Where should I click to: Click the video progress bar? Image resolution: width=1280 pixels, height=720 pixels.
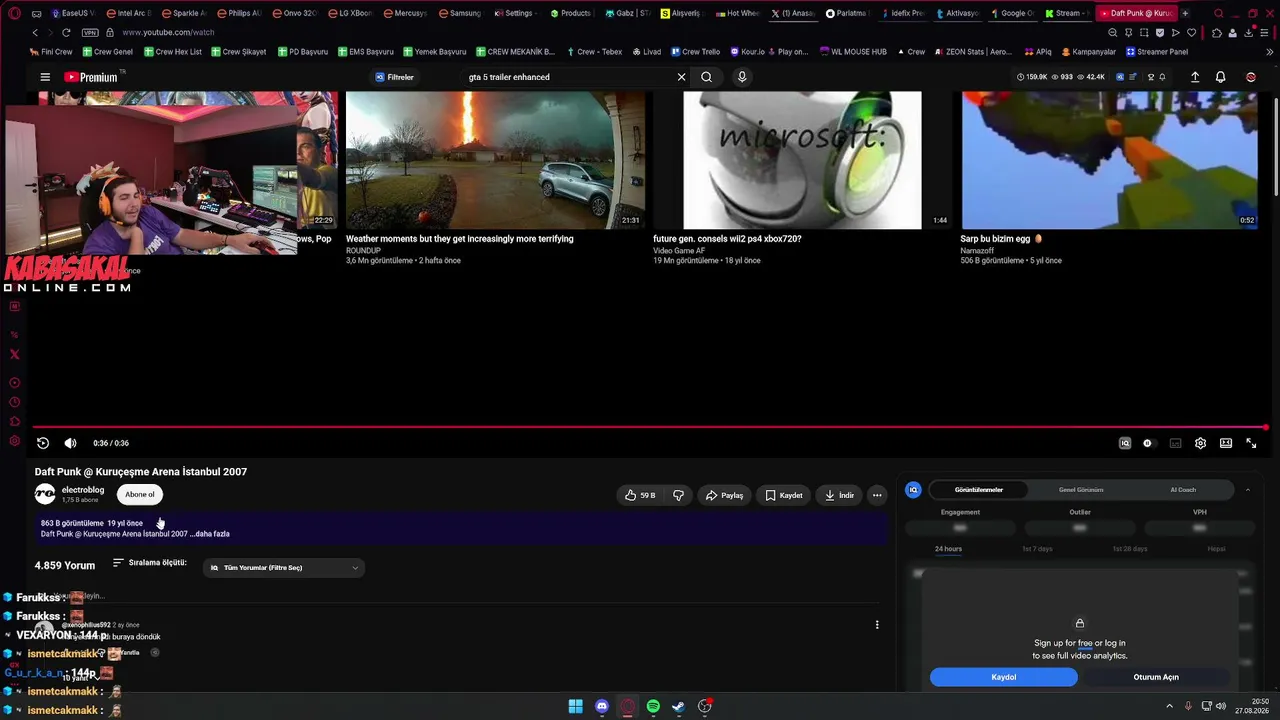point(650,427)
